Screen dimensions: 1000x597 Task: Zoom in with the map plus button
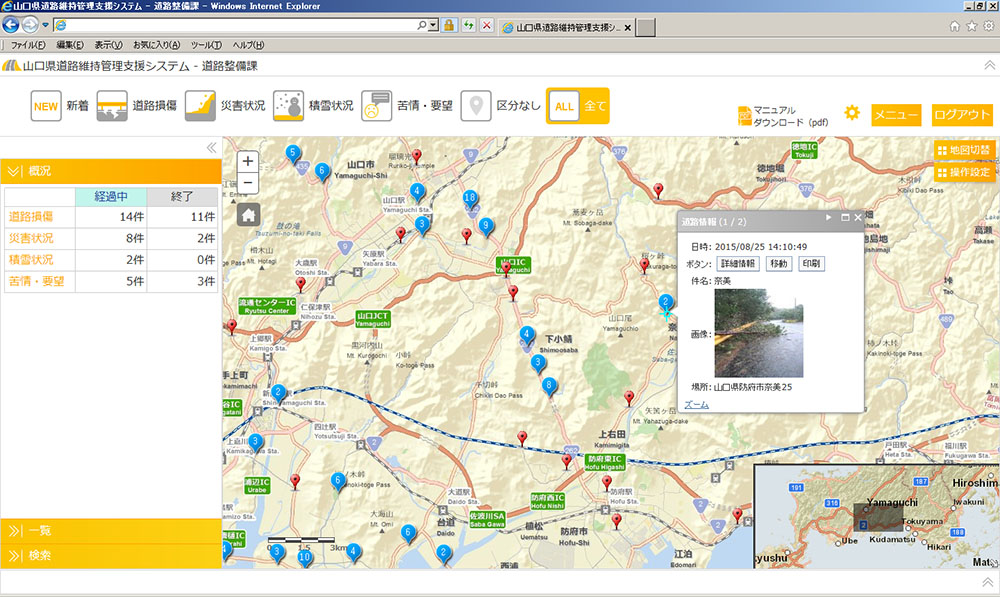pyautogui.click(x=249, y=161)
